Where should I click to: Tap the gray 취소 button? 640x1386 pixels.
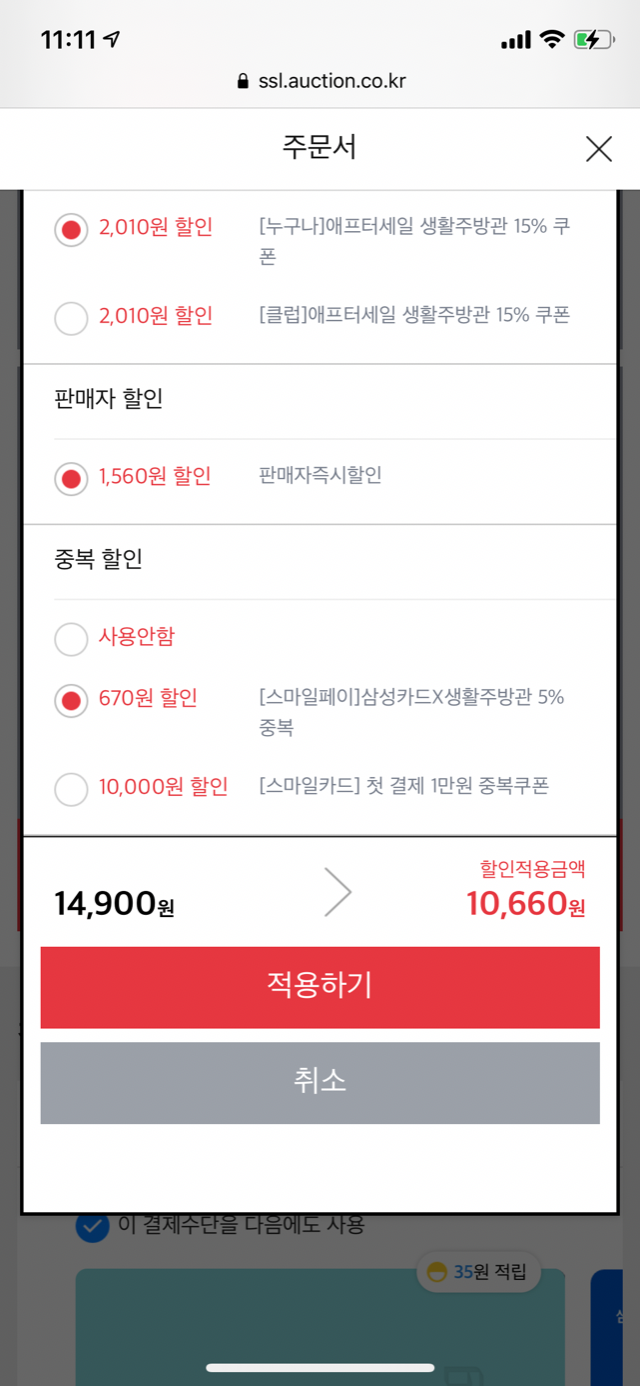[320, 1083]
